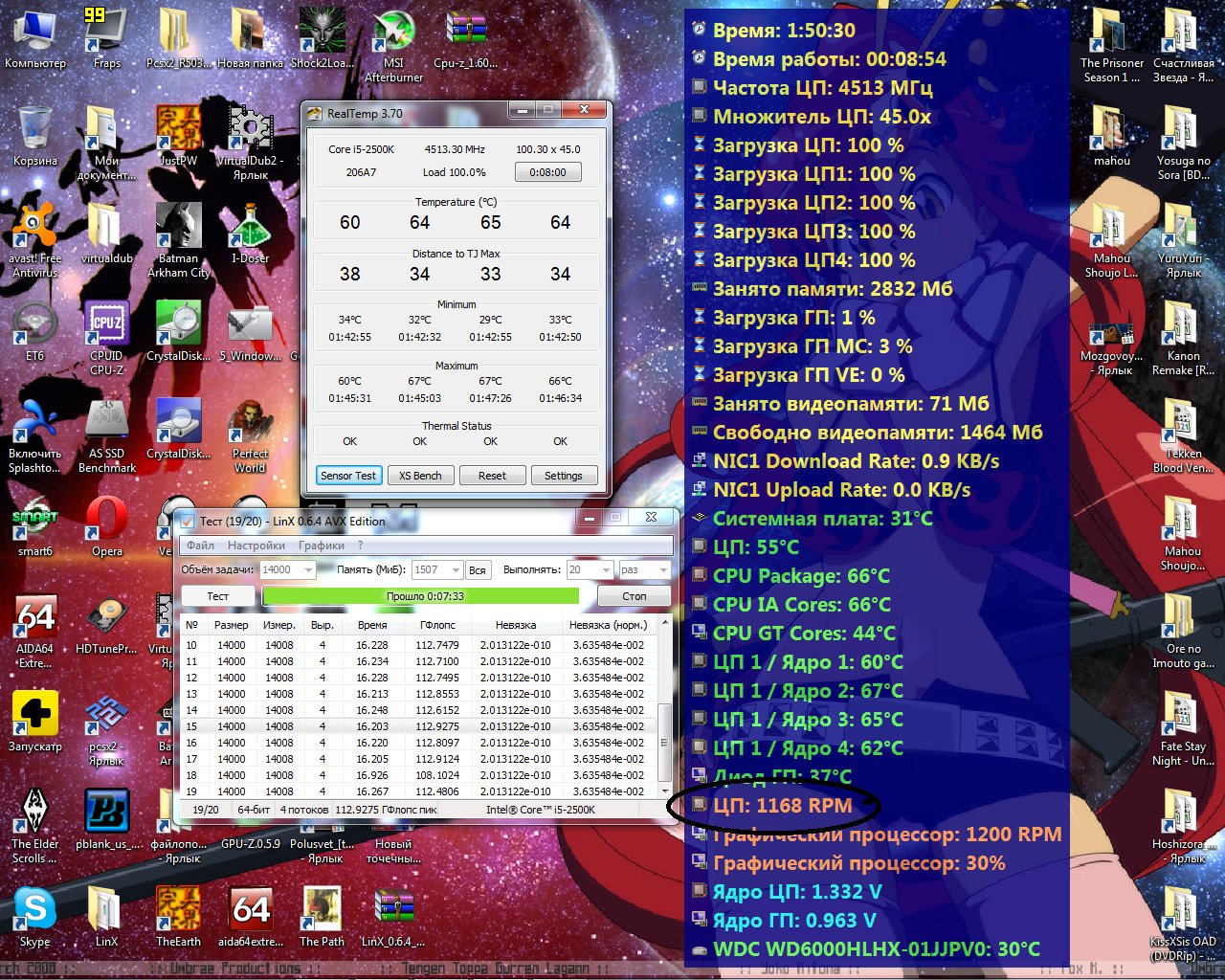
Task: Select the HDTunePro desktop icon
Action: pos(106,624)
